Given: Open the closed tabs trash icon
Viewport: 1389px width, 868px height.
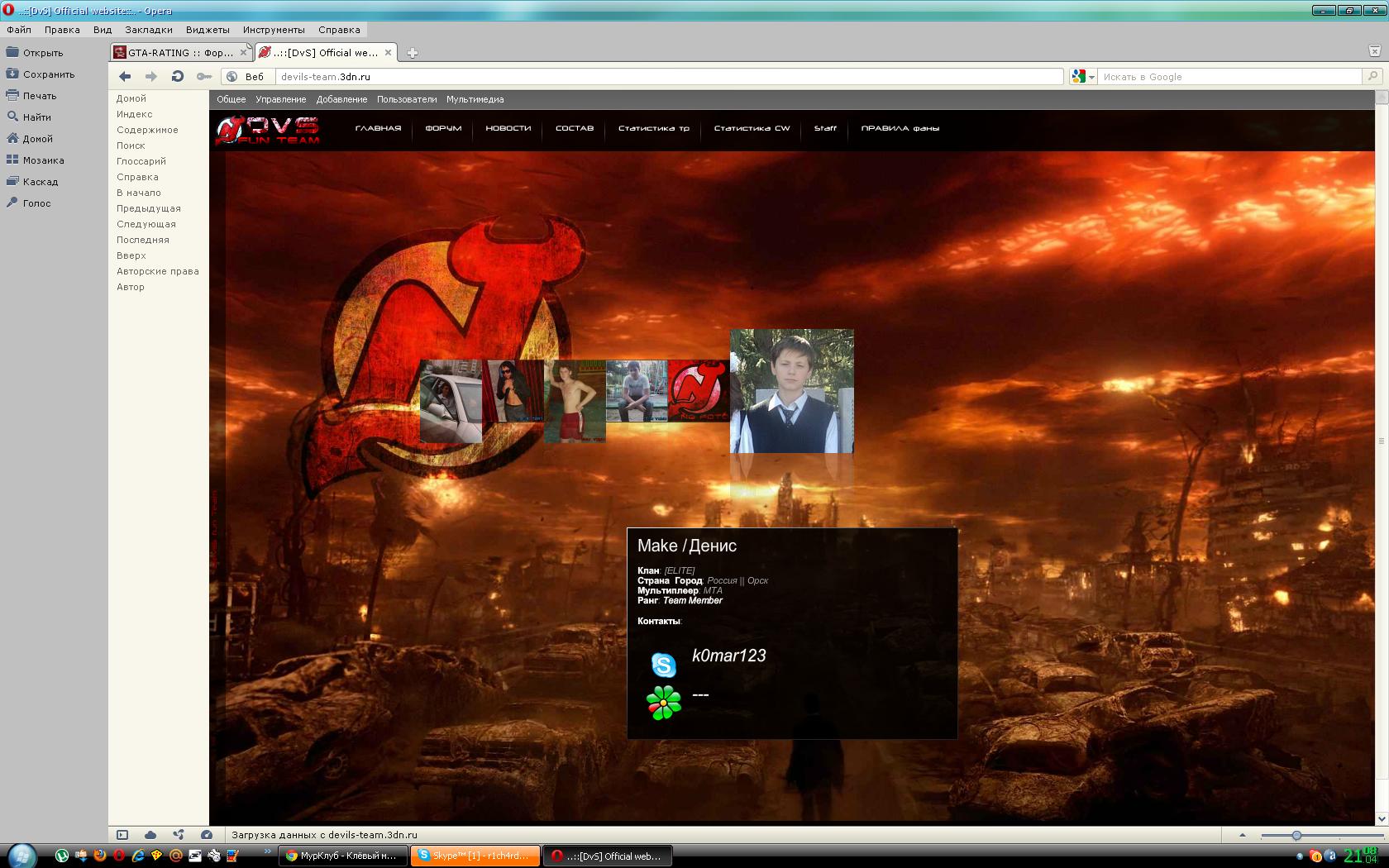Looking at the screenshot, I should [x=1374, y=50].
